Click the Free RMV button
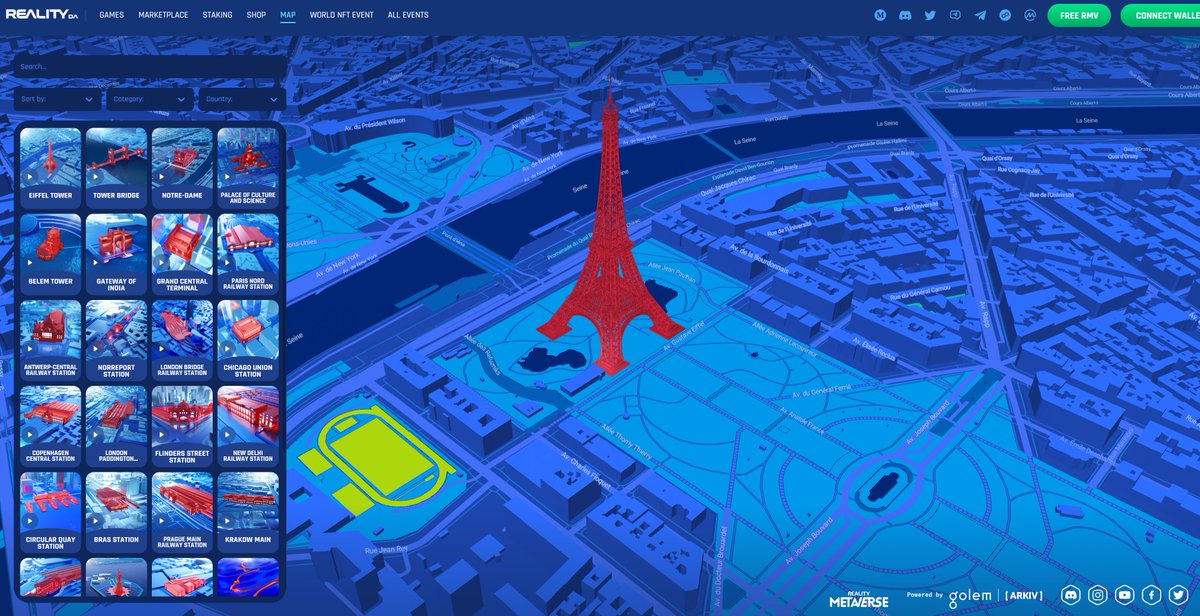This screenshot has width=1200, height=616. [x=1079, y=15]
